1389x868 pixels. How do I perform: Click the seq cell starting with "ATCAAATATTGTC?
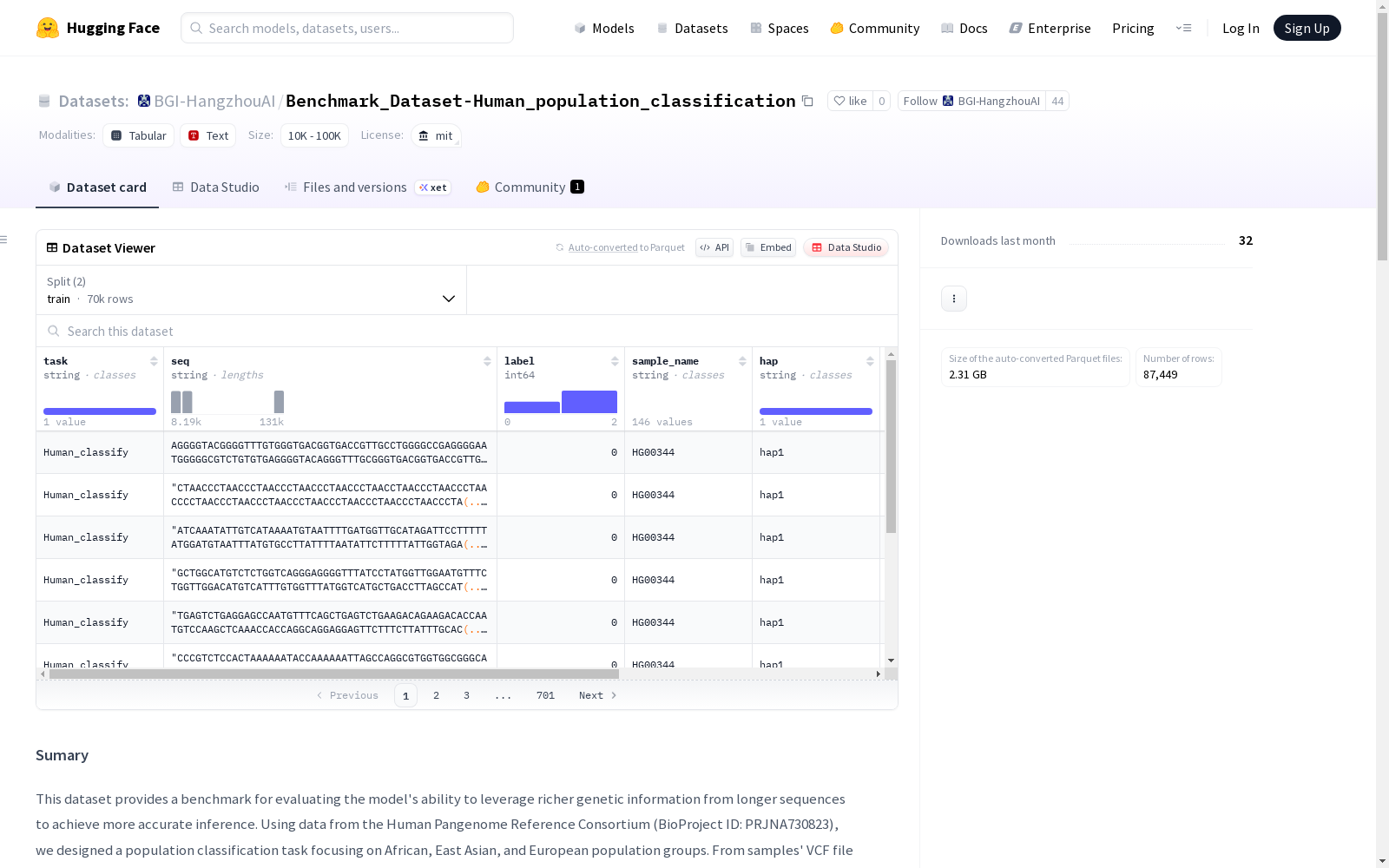coord(330,537)
